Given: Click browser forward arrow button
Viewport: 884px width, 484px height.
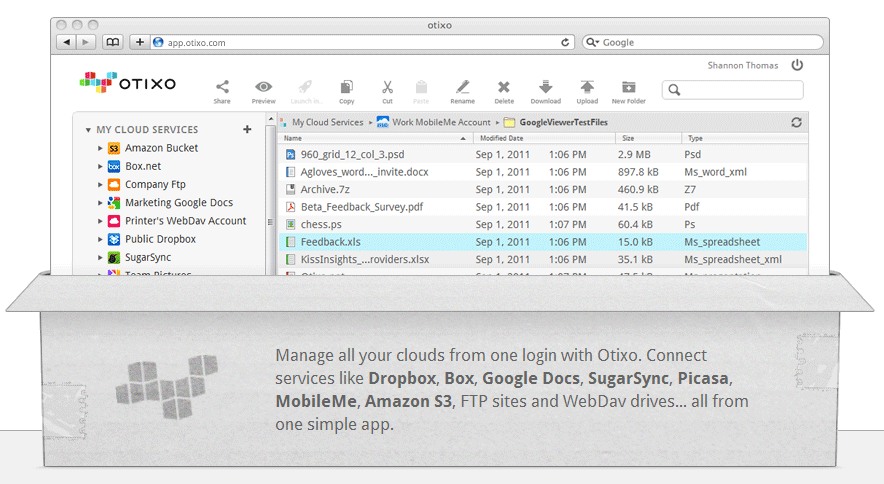Looking at the screenshot, I should click(85, 42).
